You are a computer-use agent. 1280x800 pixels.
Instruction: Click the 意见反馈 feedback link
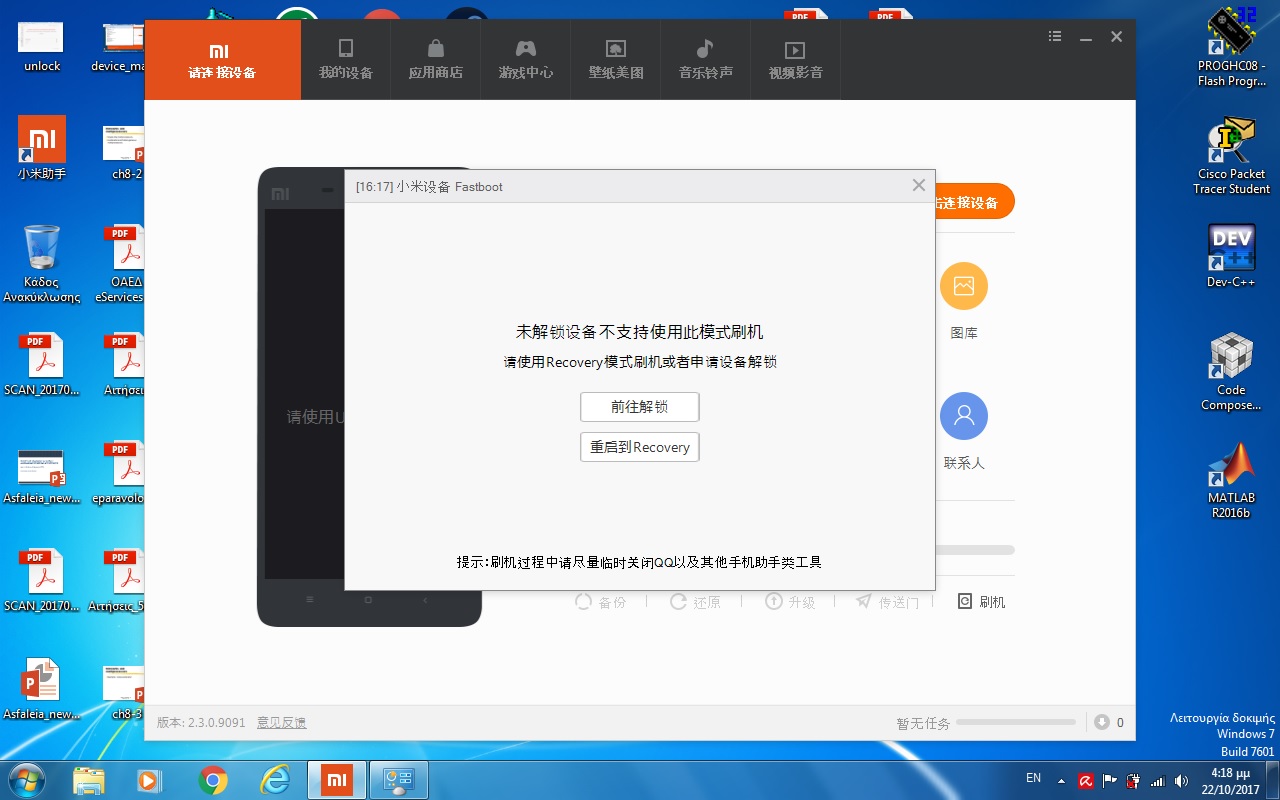pyautogui.click(x=282, y=722)
